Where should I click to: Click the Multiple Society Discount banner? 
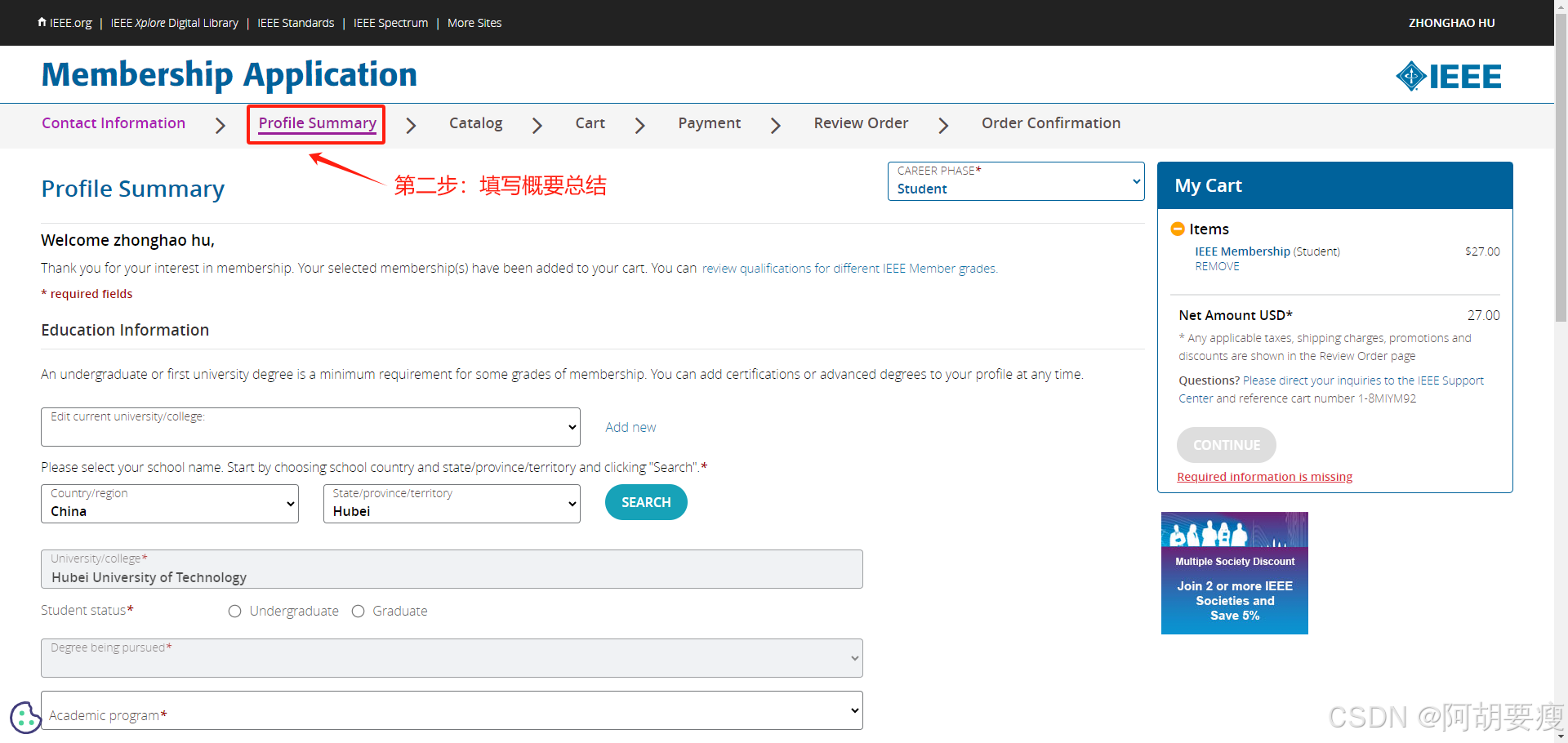[x=1234, y=573]
